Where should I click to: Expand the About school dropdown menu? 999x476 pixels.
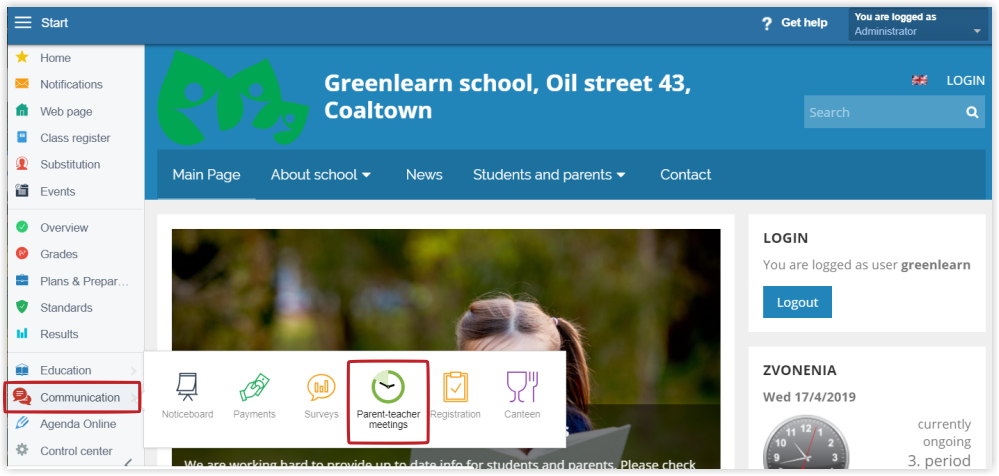pos(320,175)
